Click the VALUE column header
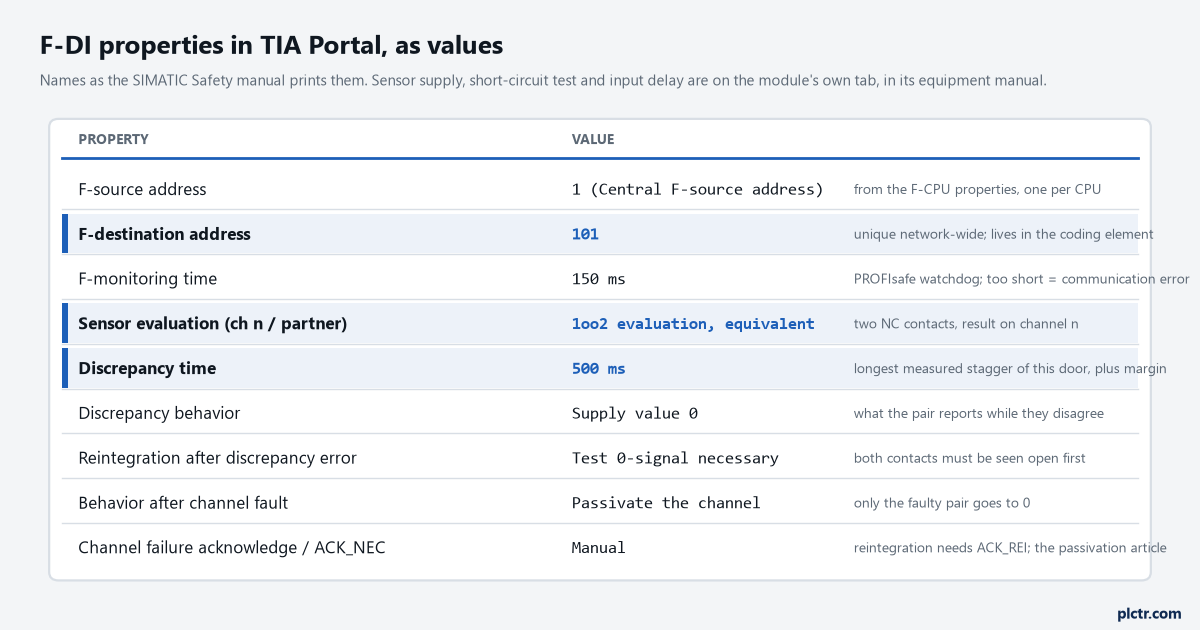Viewport: 1200px width, 630px height. [x=593, y=139]
